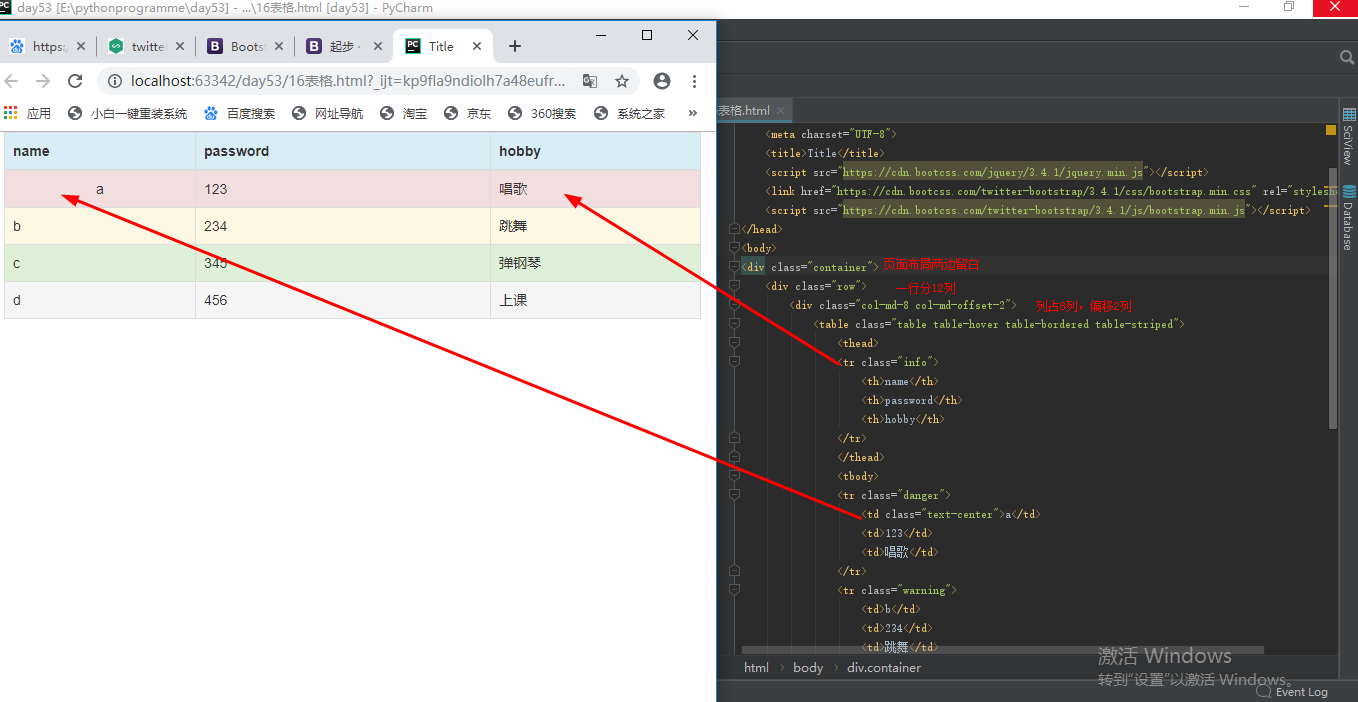Fold the tr class danger block

coord(734,495)
